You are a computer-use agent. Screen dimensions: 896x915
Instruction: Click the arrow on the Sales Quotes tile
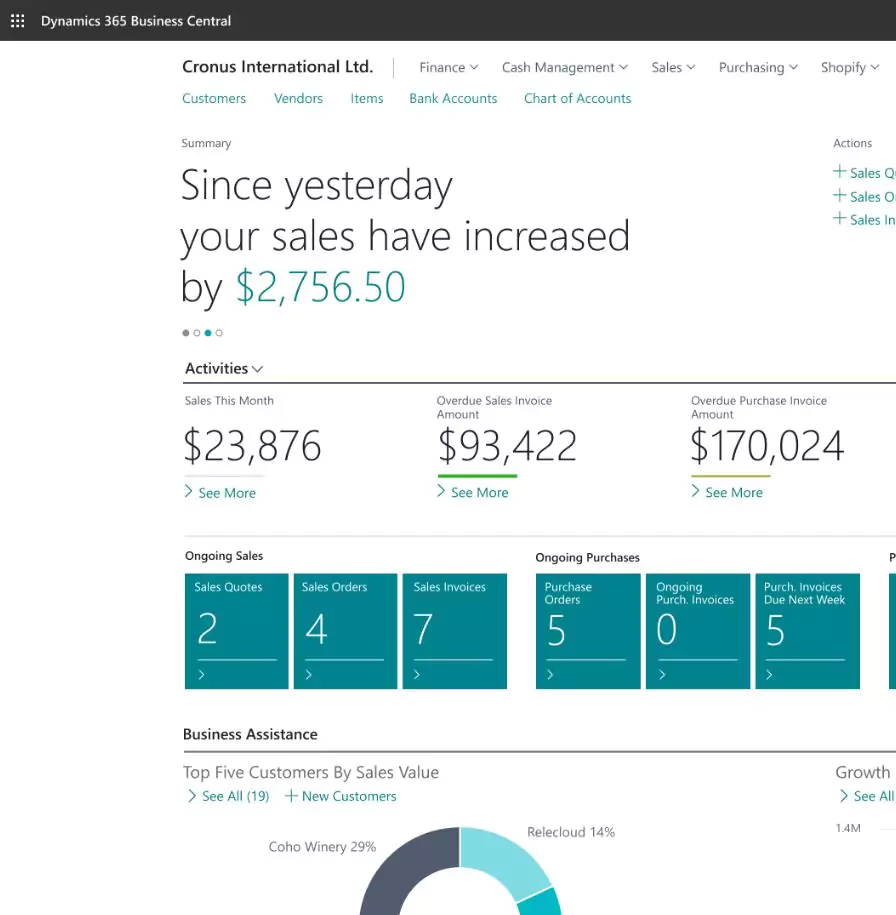(x=202, y=675)
